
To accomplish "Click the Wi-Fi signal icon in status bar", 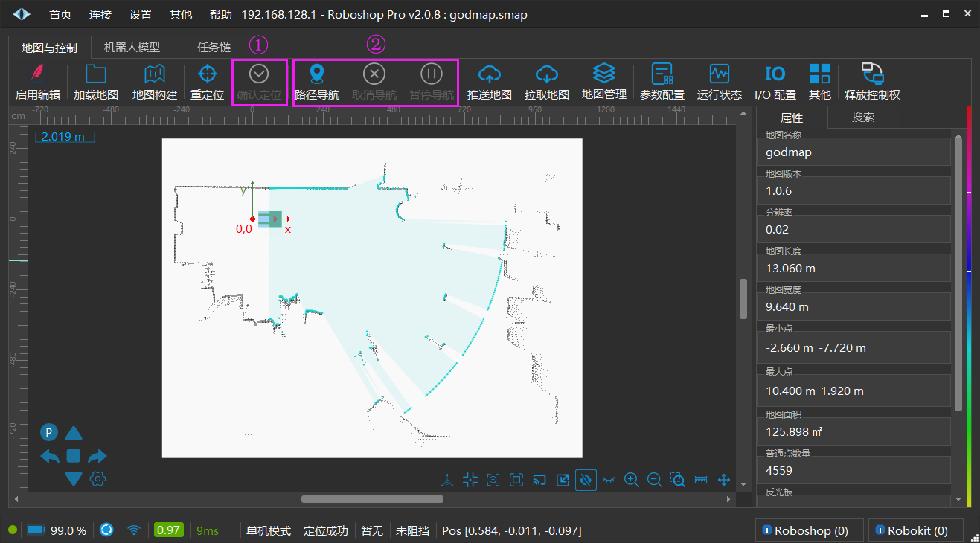I will 134,530.
